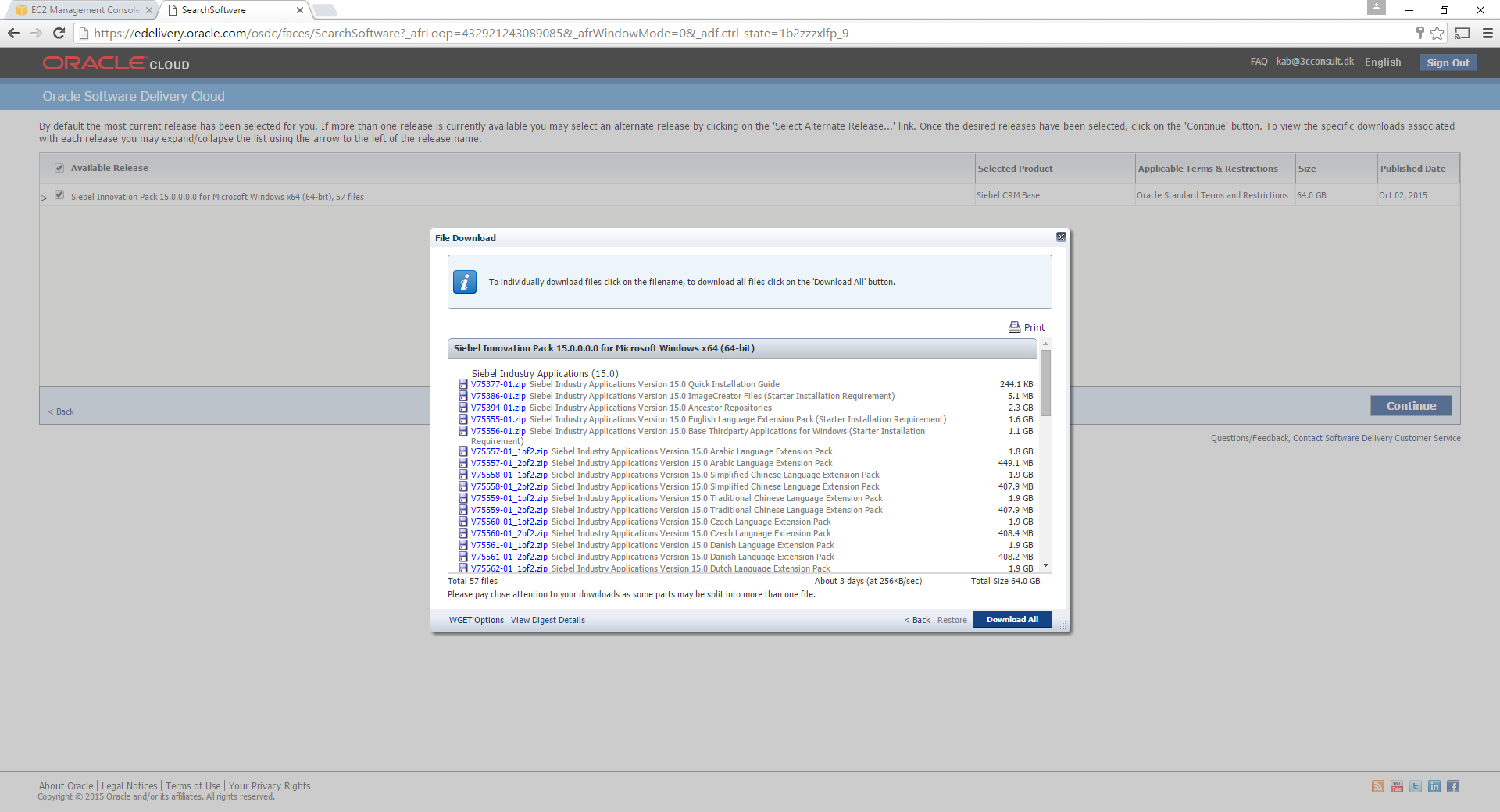Image resolution: width=1500 pixels, height=812 pixels.
Task: Open the Legal Notices footer link
Action: [x=130, y=786]
